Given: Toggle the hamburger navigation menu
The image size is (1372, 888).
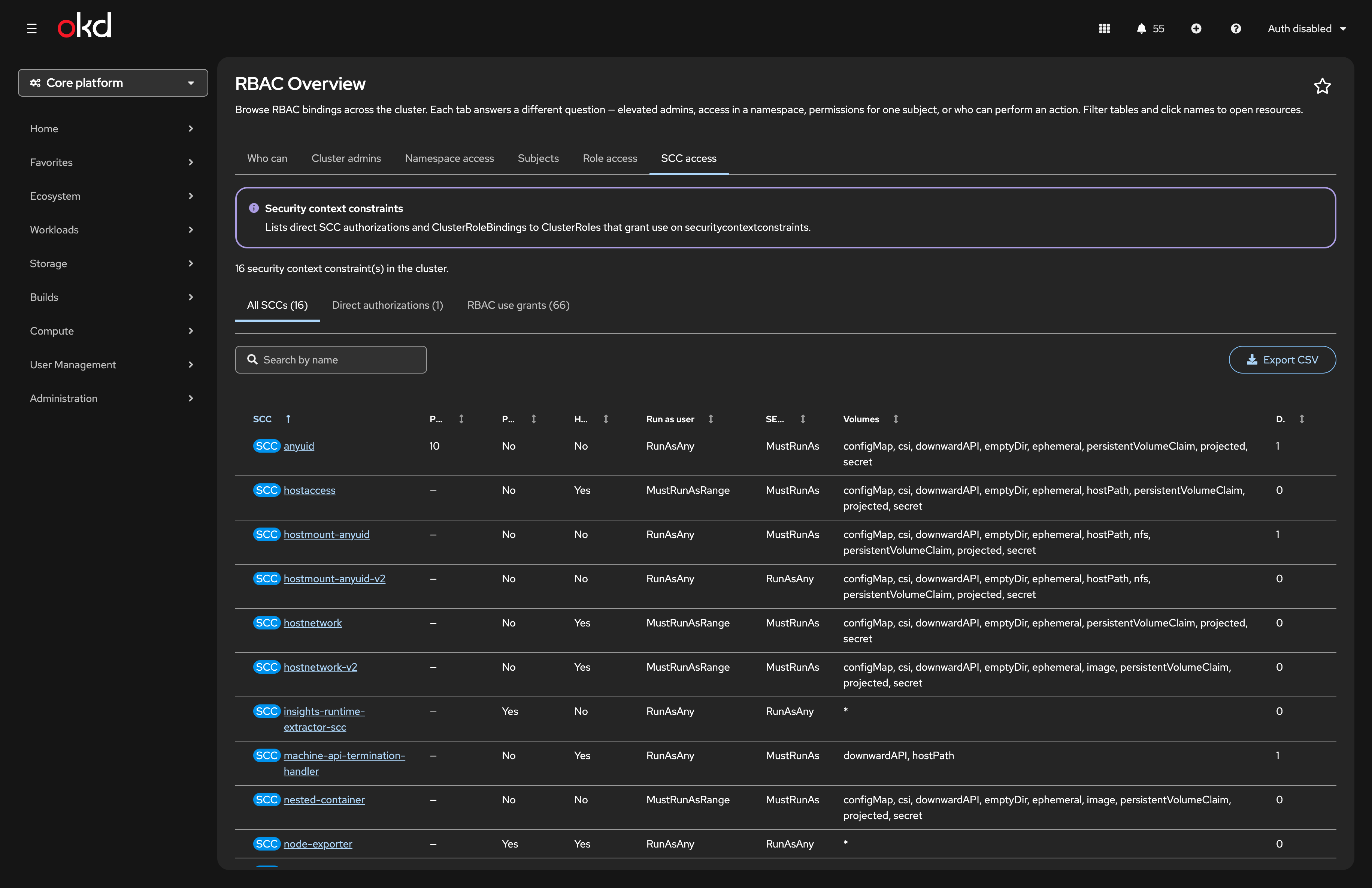Looking at the screenshot, I should point(32,28).
